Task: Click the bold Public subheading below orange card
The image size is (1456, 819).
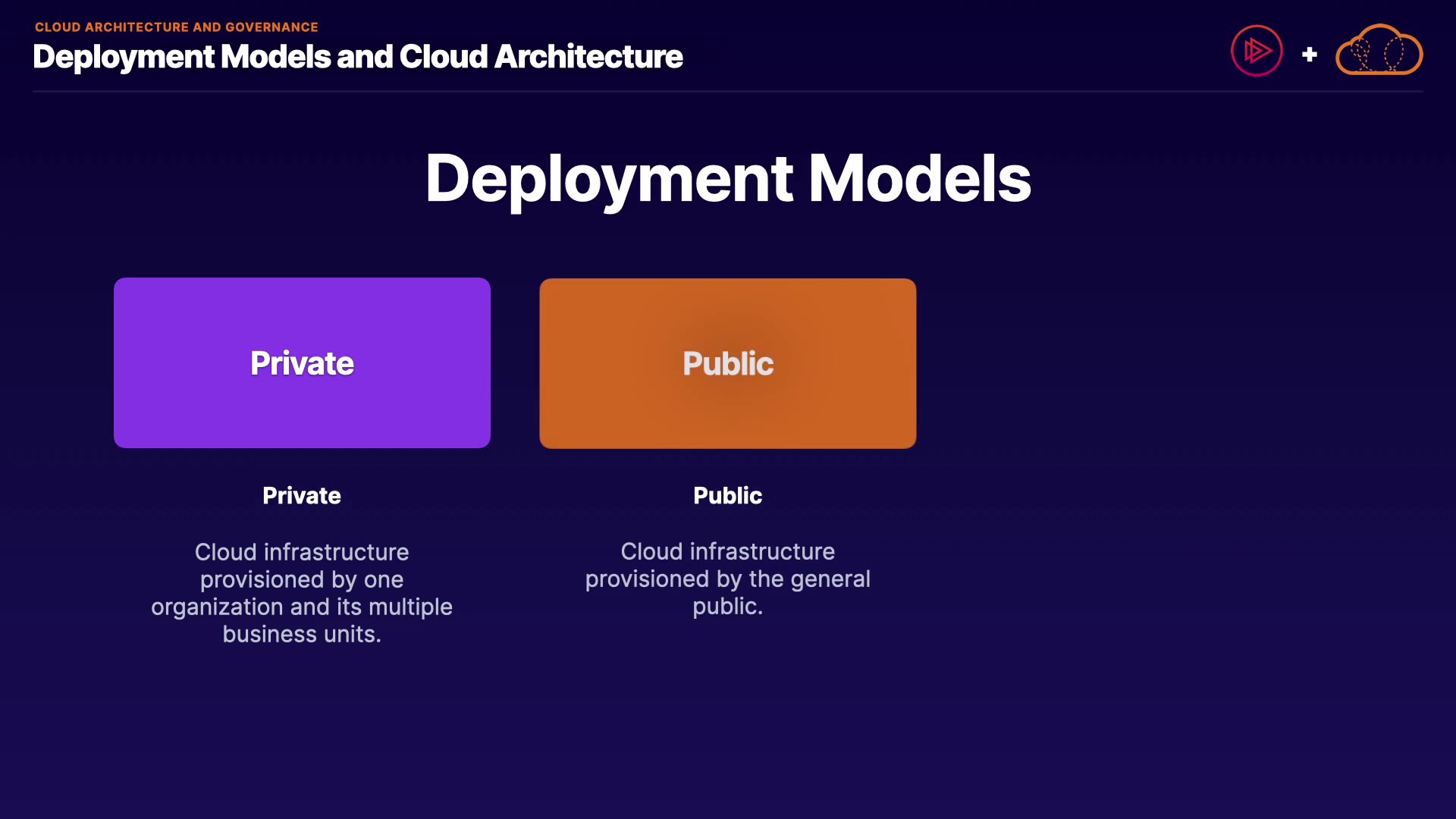Action: (x=727, y=495)
